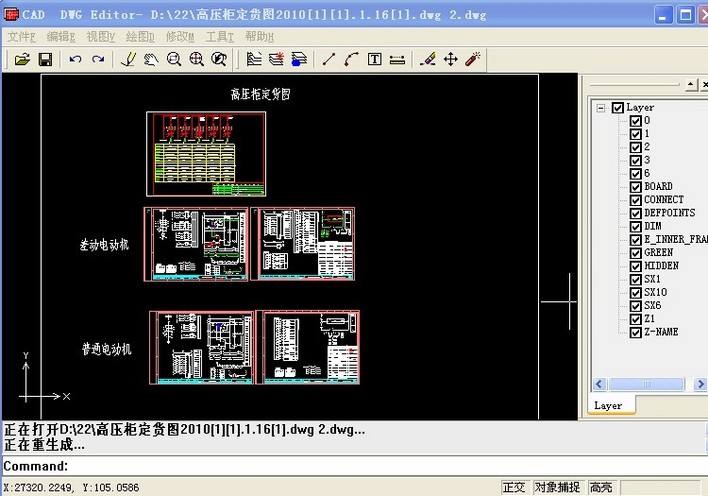Viewport: 708px width, 496px height.
Task: Toggle the 高亮 highlight button
Action: pos(601,487)
